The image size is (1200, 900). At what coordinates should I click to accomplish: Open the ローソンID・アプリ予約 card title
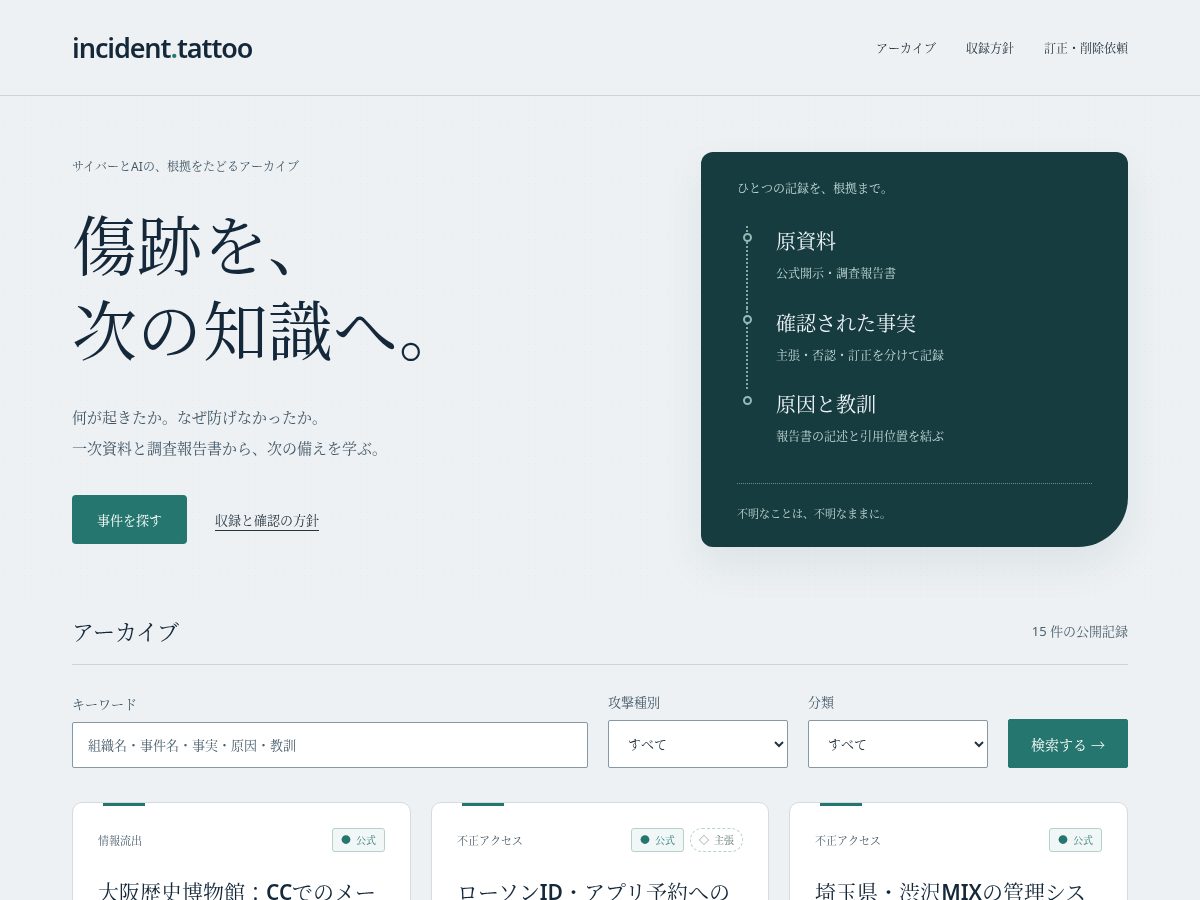(x=593, y=890)
